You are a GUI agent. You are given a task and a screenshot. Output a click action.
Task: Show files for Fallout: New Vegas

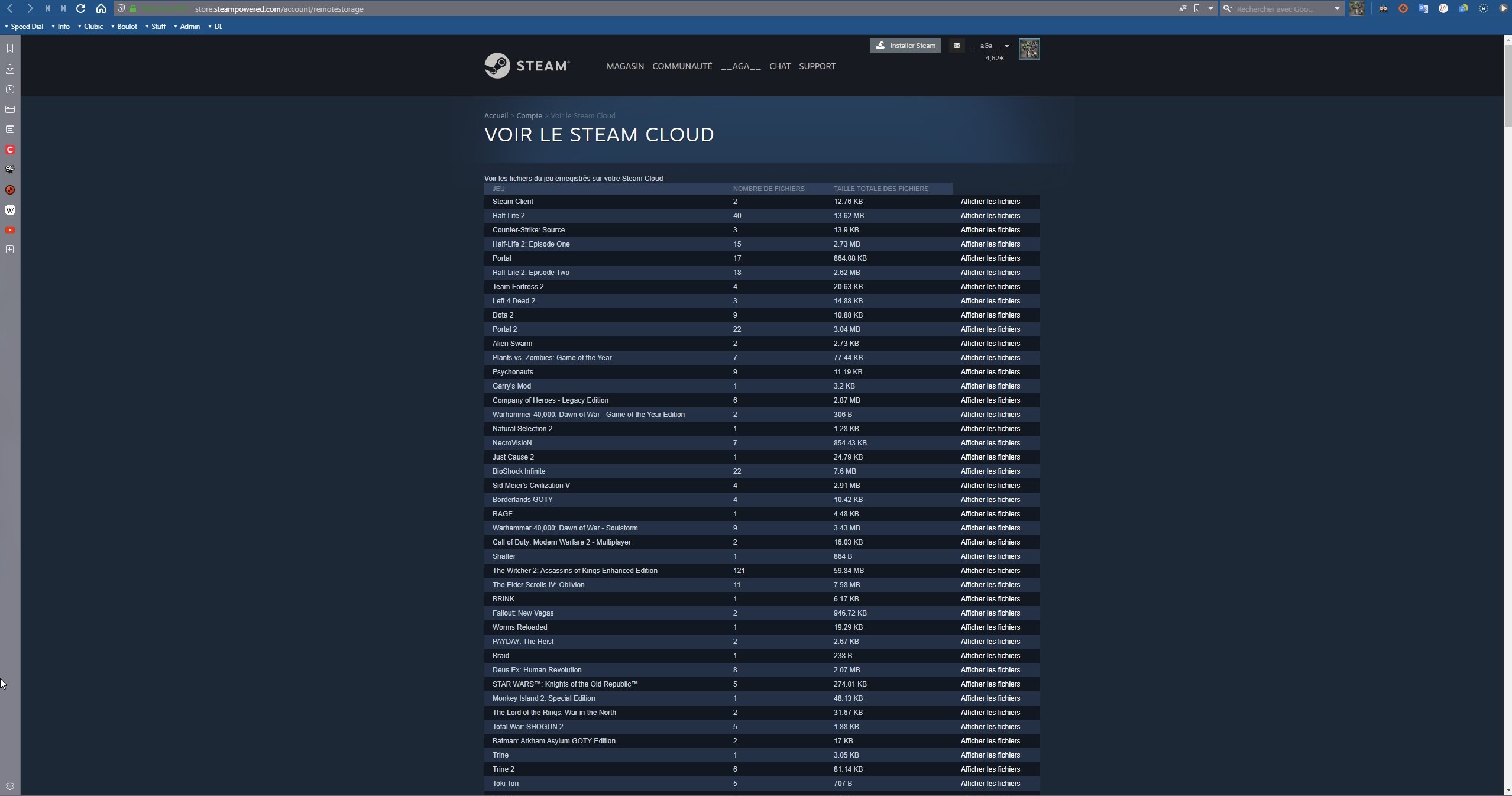tap(990, 613)
